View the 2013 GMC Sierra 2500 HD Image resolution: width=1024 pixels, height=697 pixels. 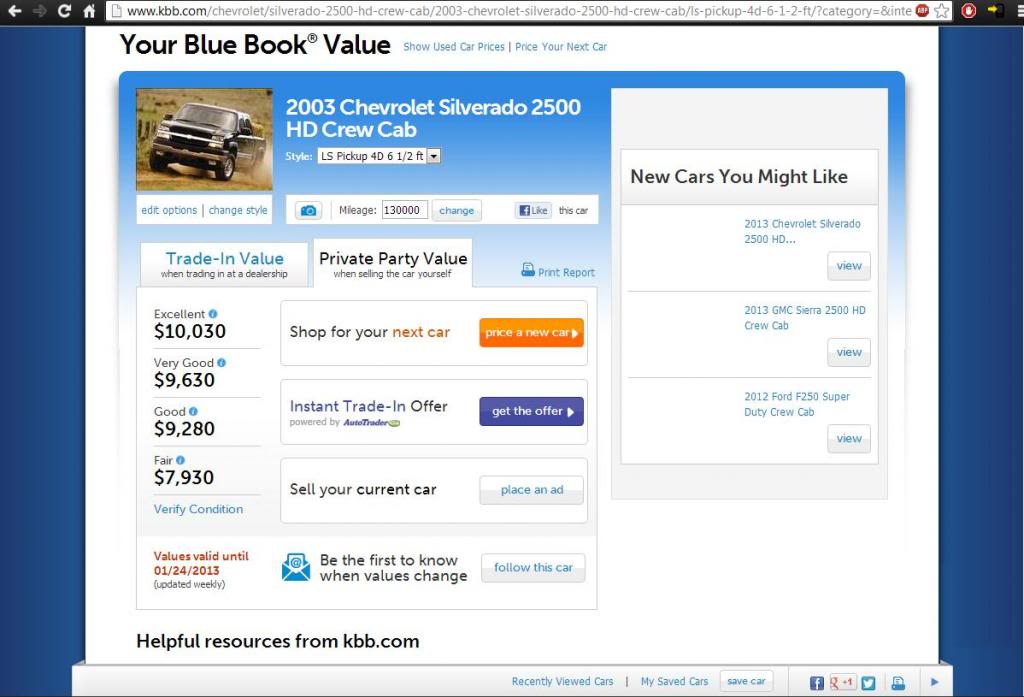coord(848,353)
